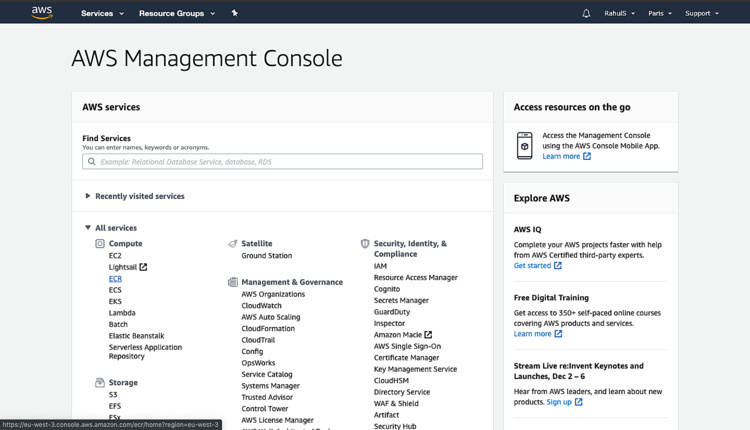This screenshot has height=430, width=750.
Task: Click external link icon beside Lightsail
Action: click(x=143, y=267)
